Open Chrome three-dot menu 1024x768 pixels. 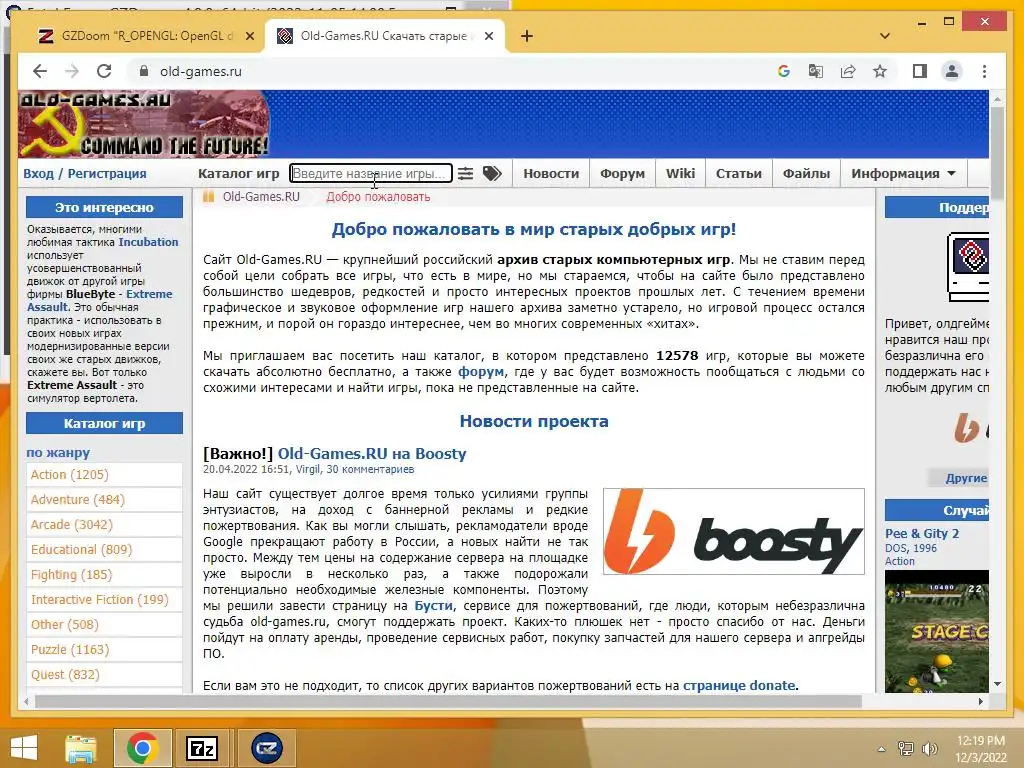984,71
